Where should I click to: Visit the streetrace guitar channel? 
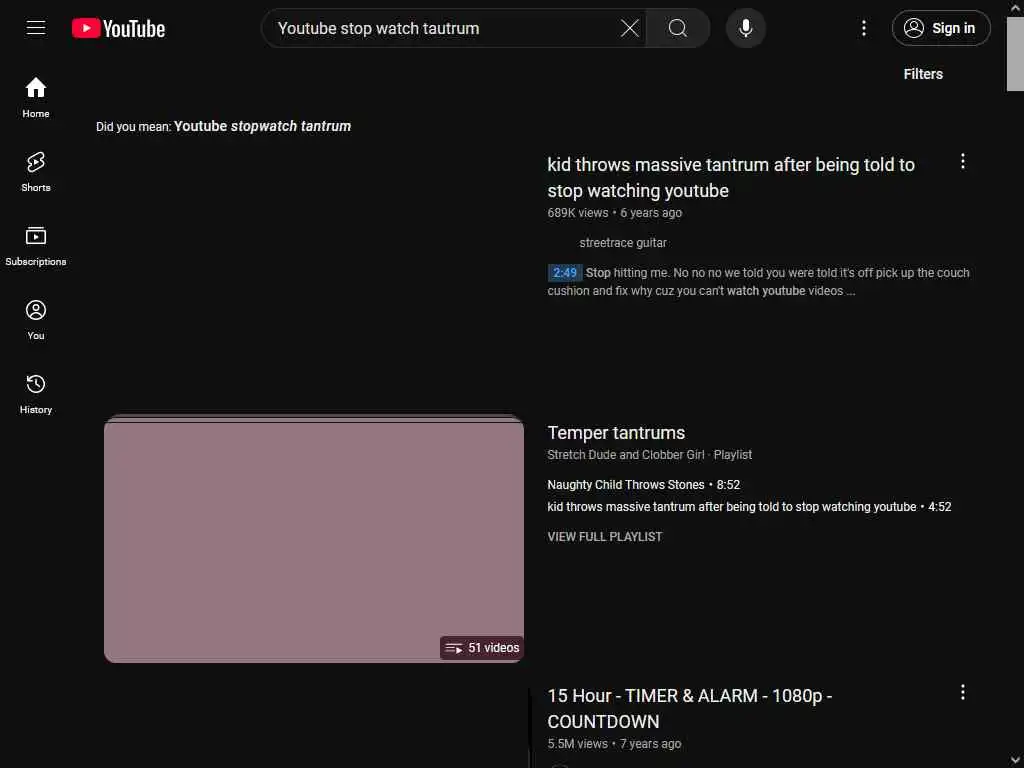[623, 243]
